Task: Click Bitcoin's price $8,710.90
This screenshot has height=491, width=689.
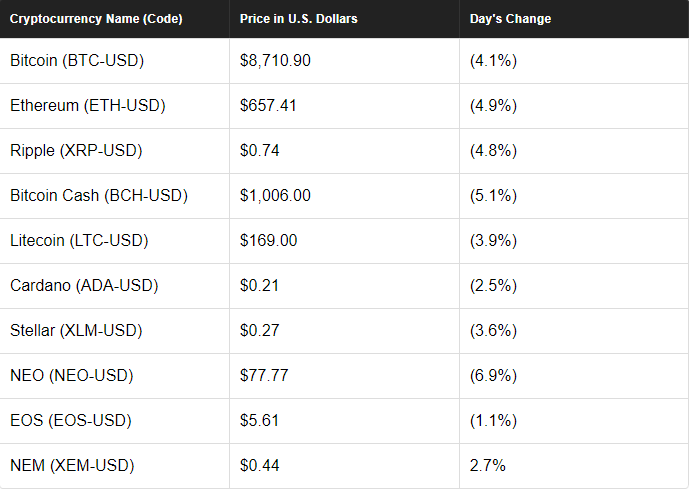Action: pyautogui.click(x=275, y=61)
